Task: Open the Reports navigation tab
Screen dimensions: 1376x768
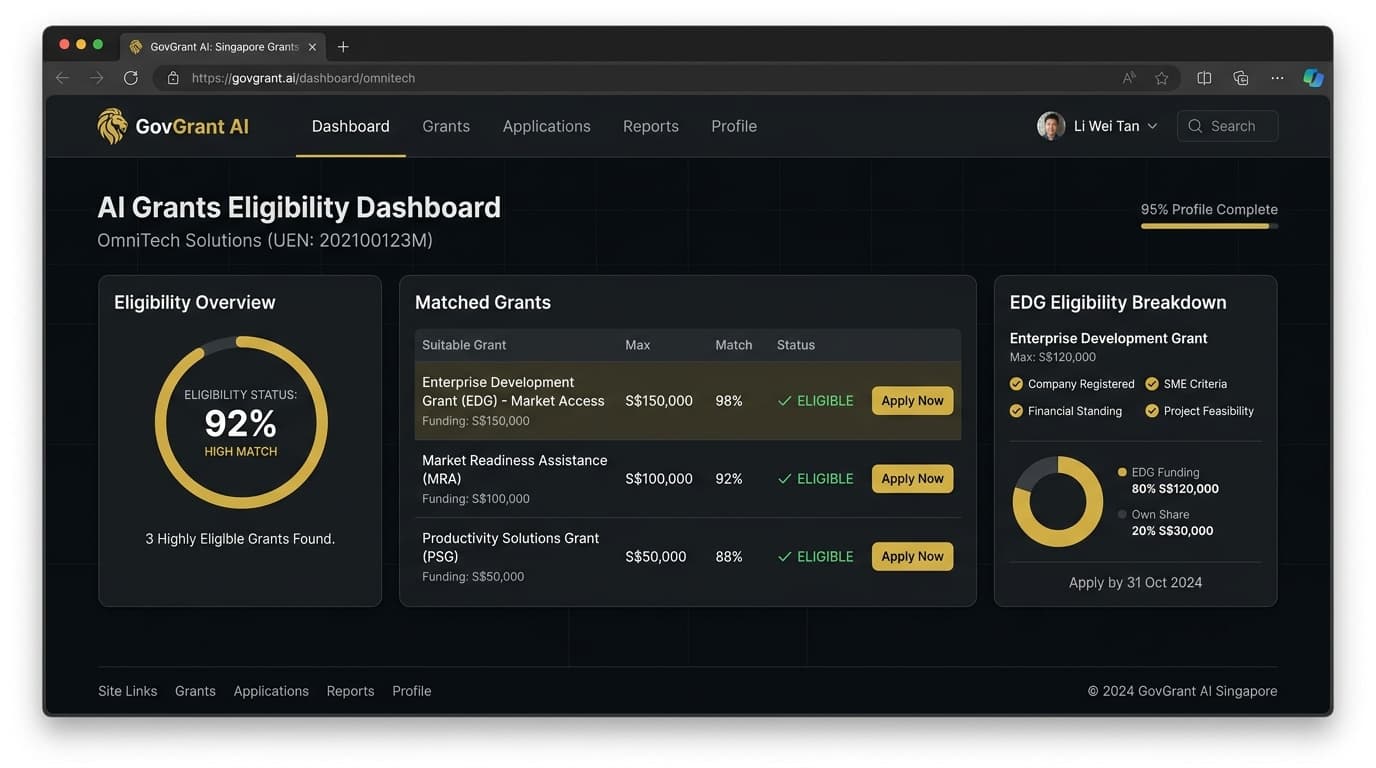Action: click(650, 126)
